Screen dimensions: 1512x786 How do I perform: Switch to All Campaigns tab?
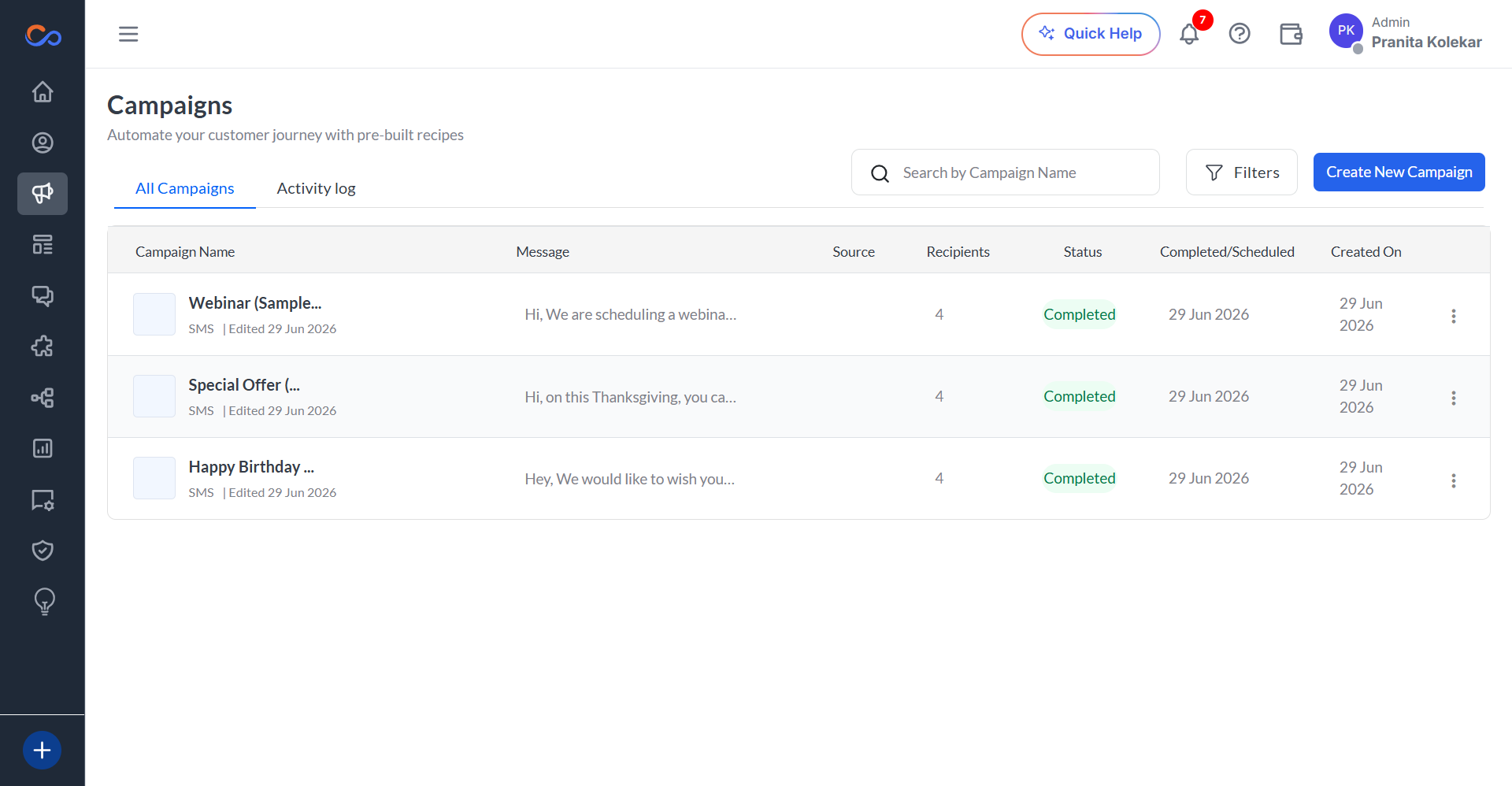click(185, 188)
